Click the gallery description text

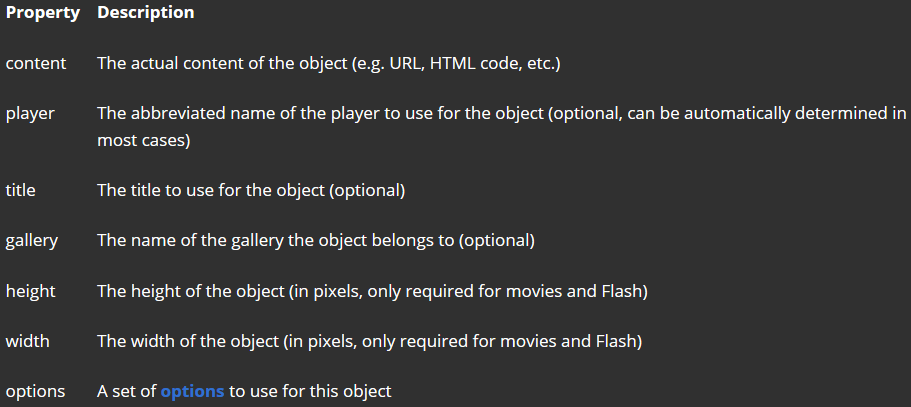[316, 241]
